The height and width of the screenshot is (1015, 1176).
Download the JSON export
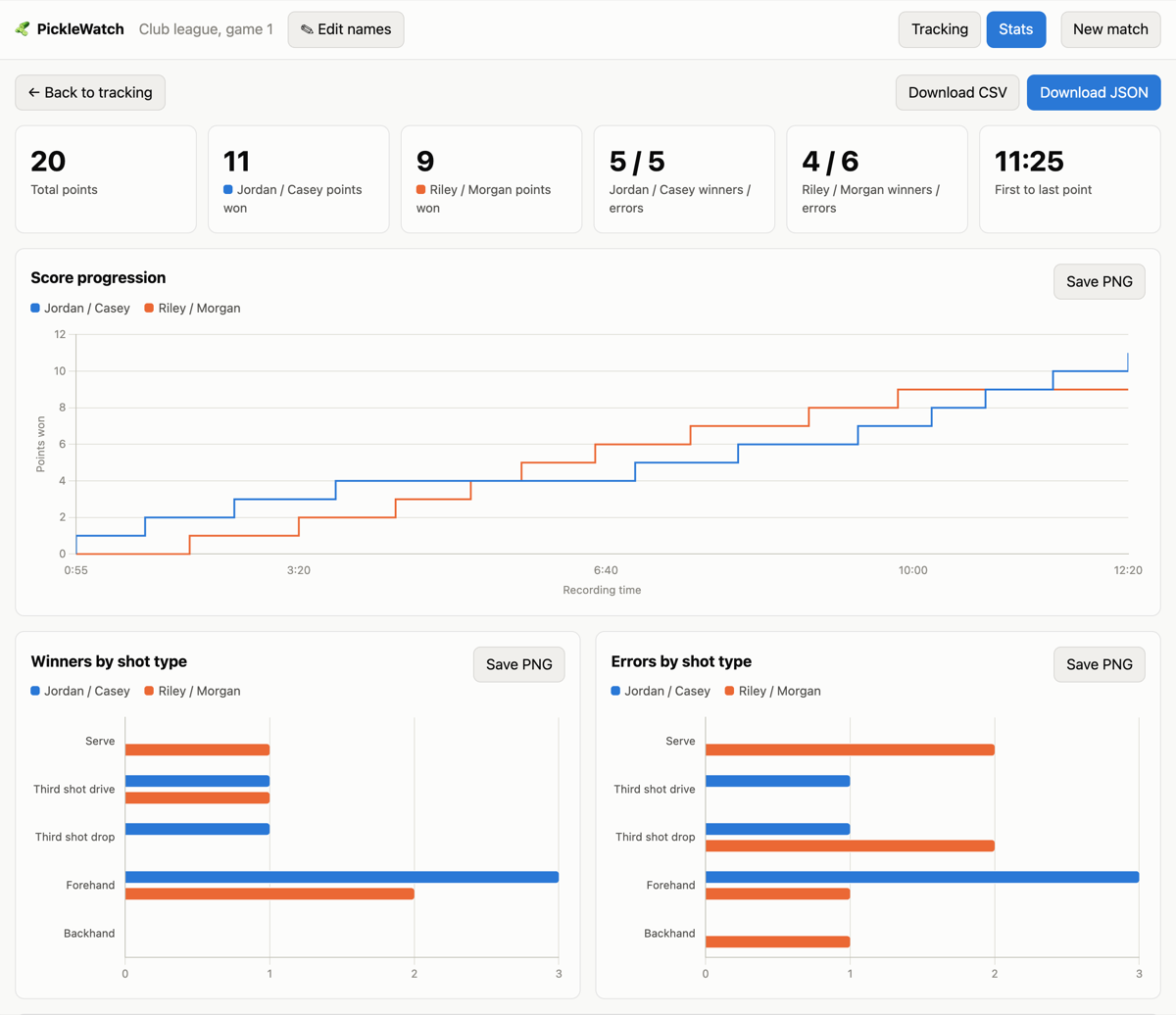coord(1094,92)
